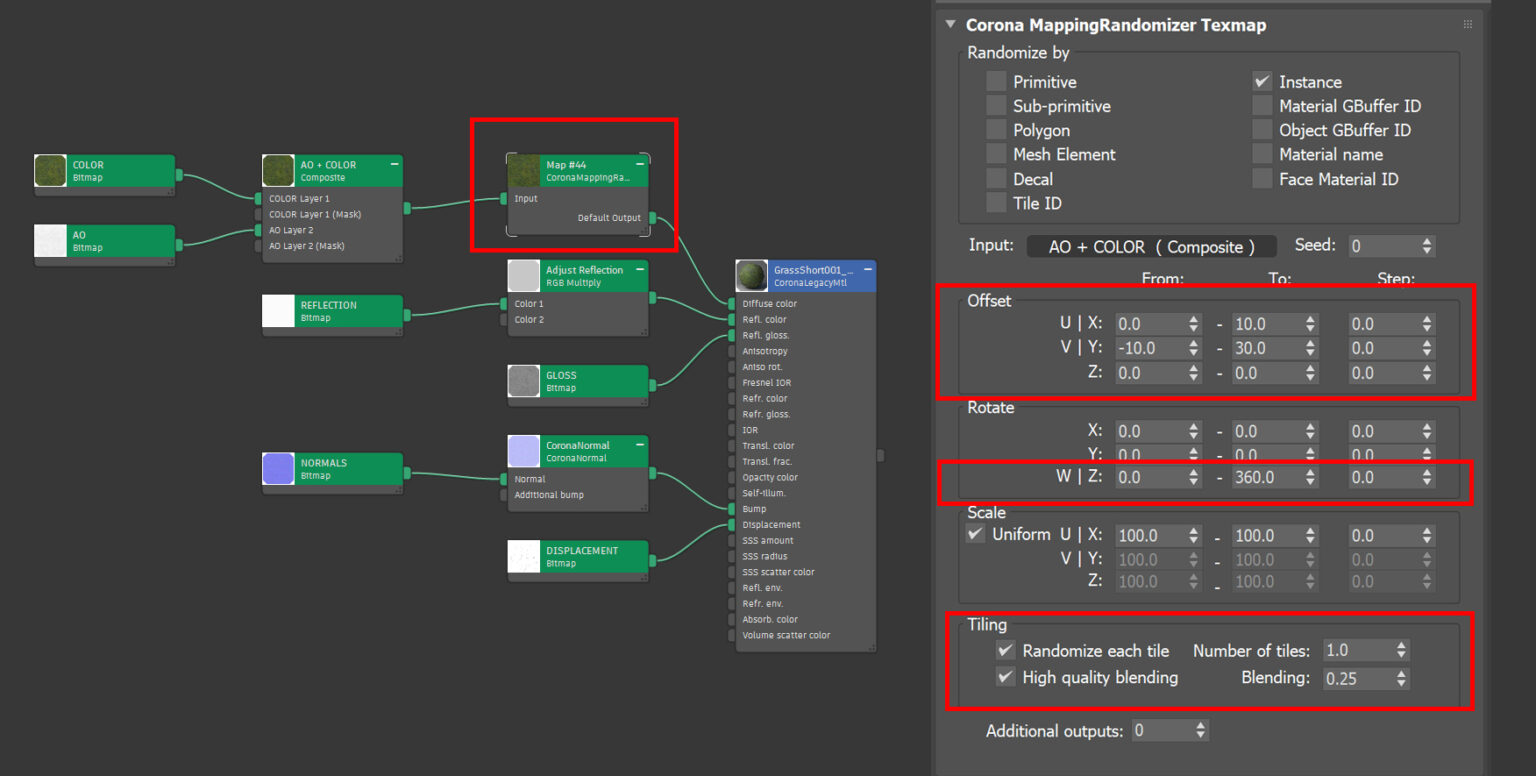Click the GLOSS Bitmap node preview

[523, 381]
